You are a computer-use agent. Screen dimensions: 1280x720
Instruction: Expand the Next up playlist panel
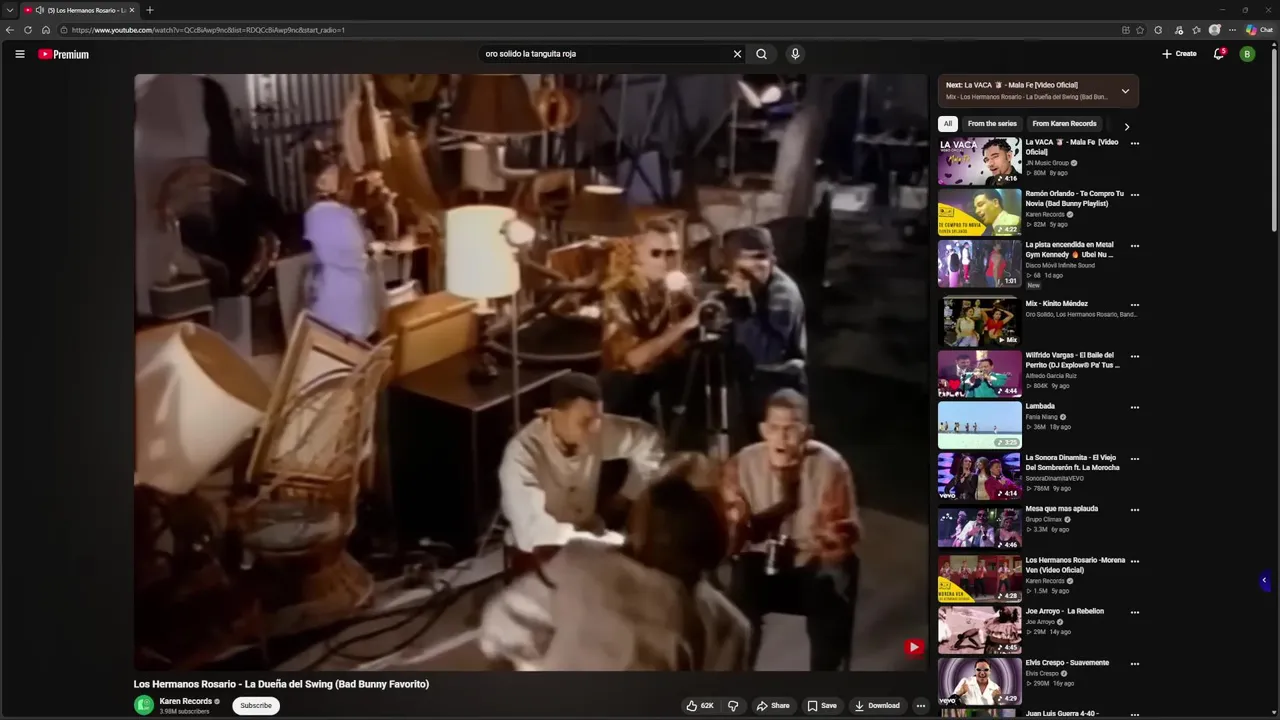pyautogui.click(x=1125, y=91)
